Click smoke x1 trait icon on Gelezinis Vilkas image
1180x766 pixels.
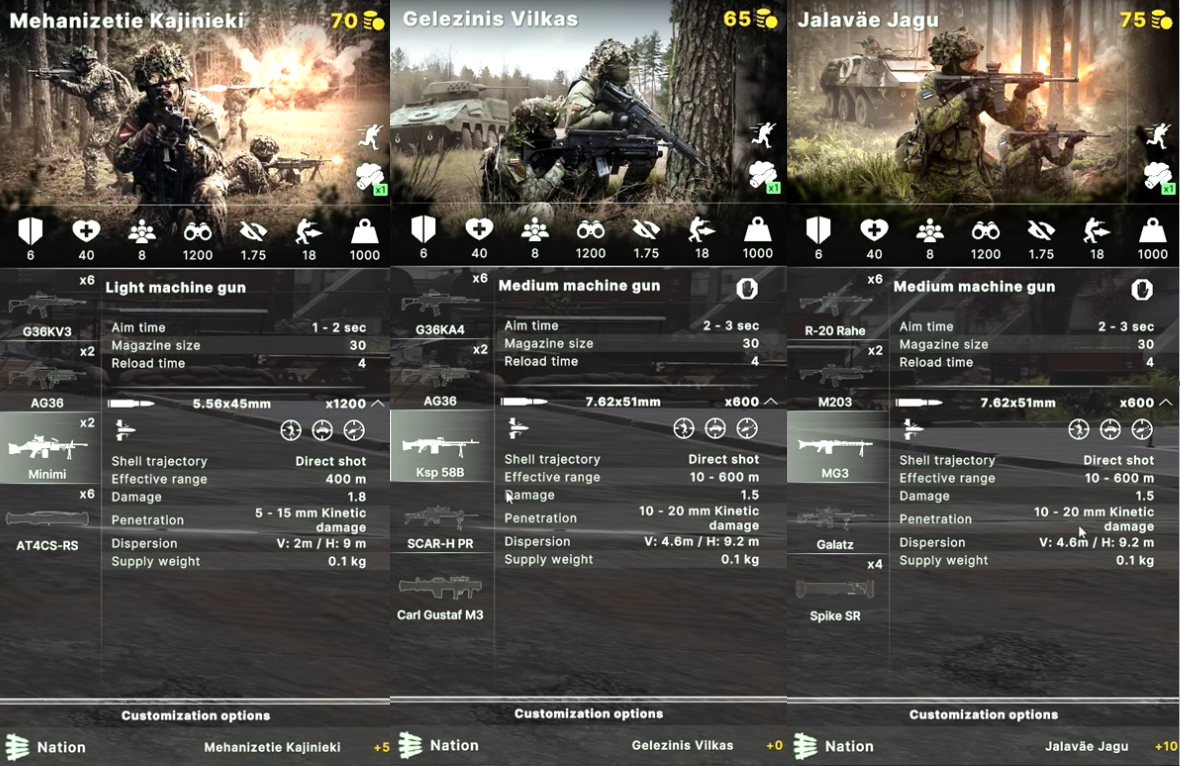pos(765,176)
